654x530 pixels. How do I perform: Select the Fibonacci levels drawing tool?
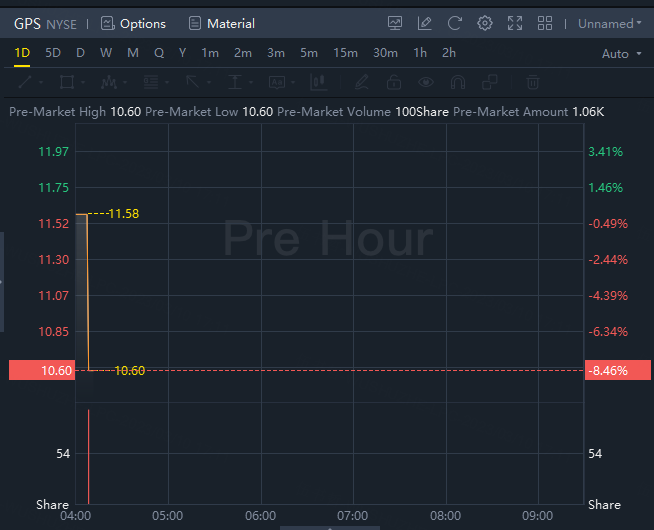coord(151,82)
